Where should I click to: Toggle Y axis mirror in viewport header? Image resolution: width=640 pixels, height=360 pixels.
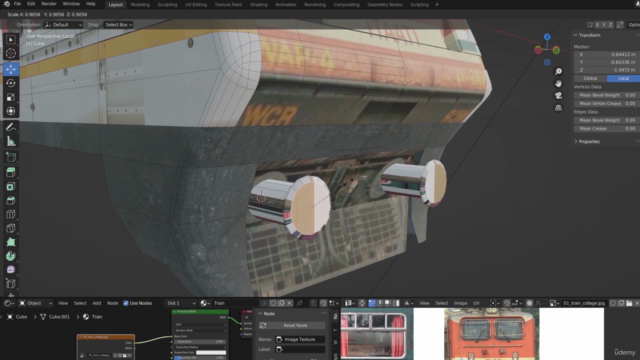pyautogui.click(x=604, y=24)
